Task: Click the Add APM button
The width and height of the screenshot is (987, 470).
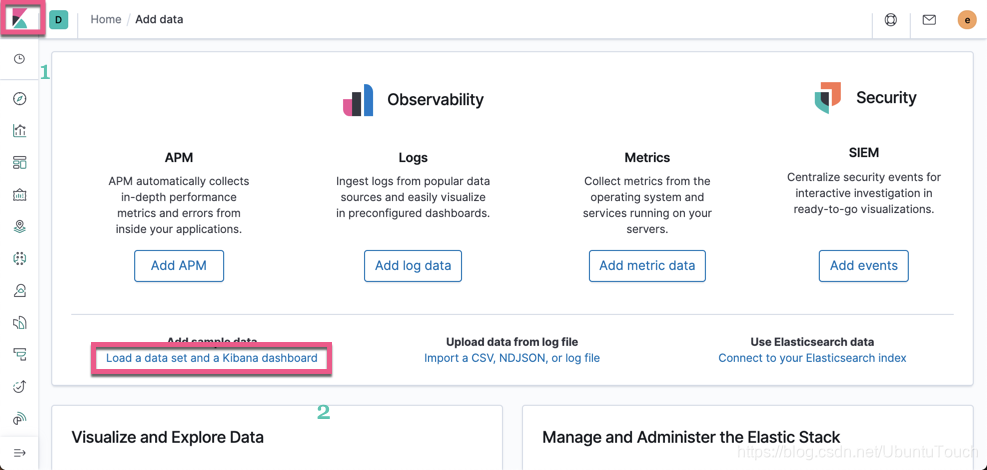Action: tap(179, 266)
